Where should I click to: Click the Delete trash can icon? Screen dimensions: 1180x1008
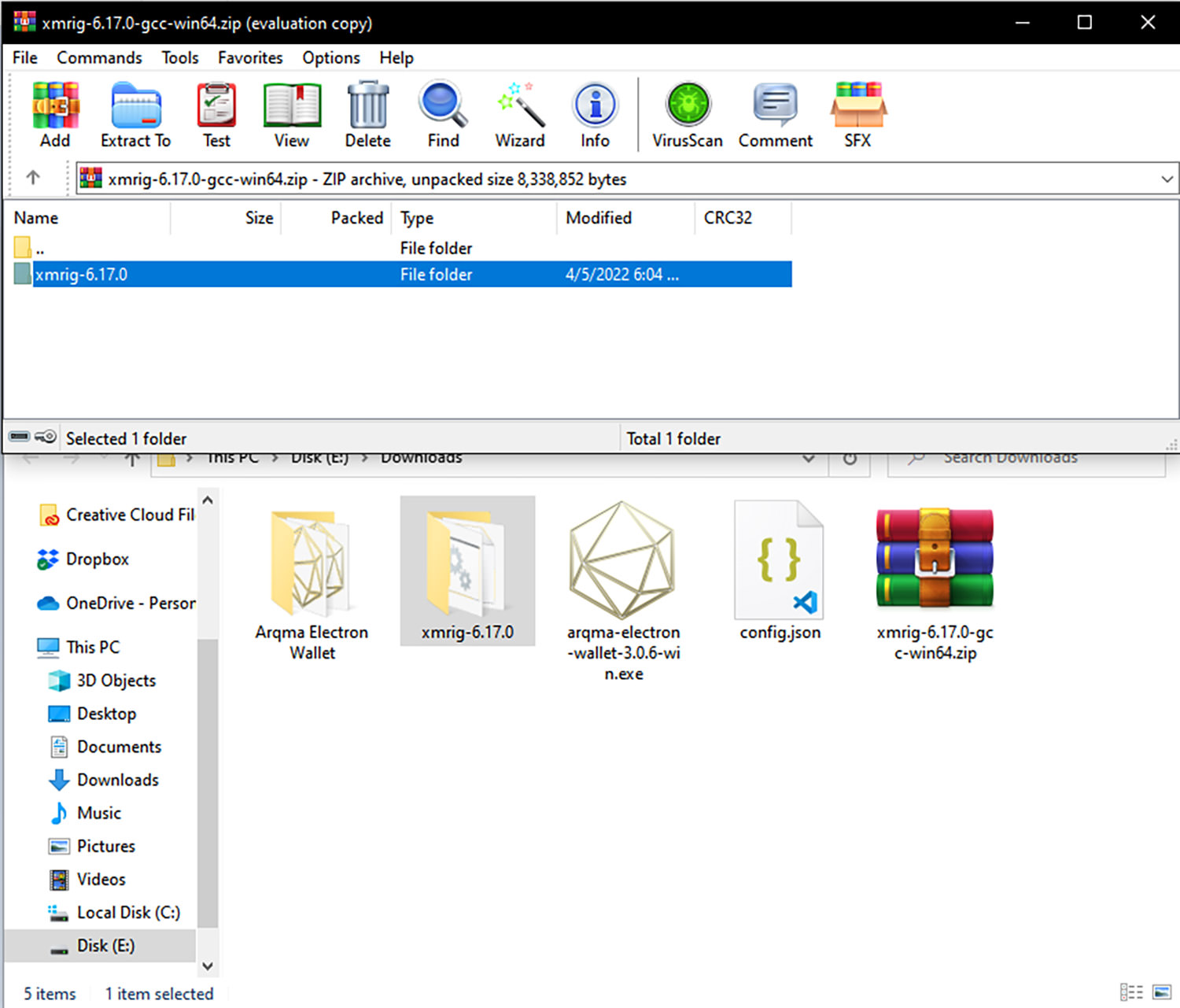pyautogui.click(x=367, y=115)
